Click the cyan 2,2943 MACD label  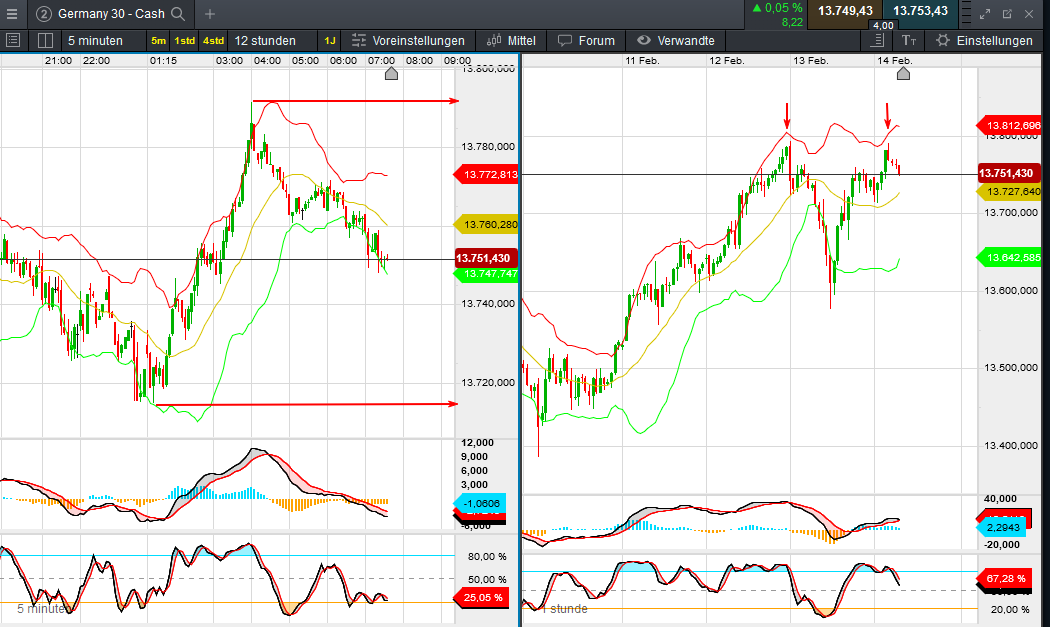(x=999, y=528)
